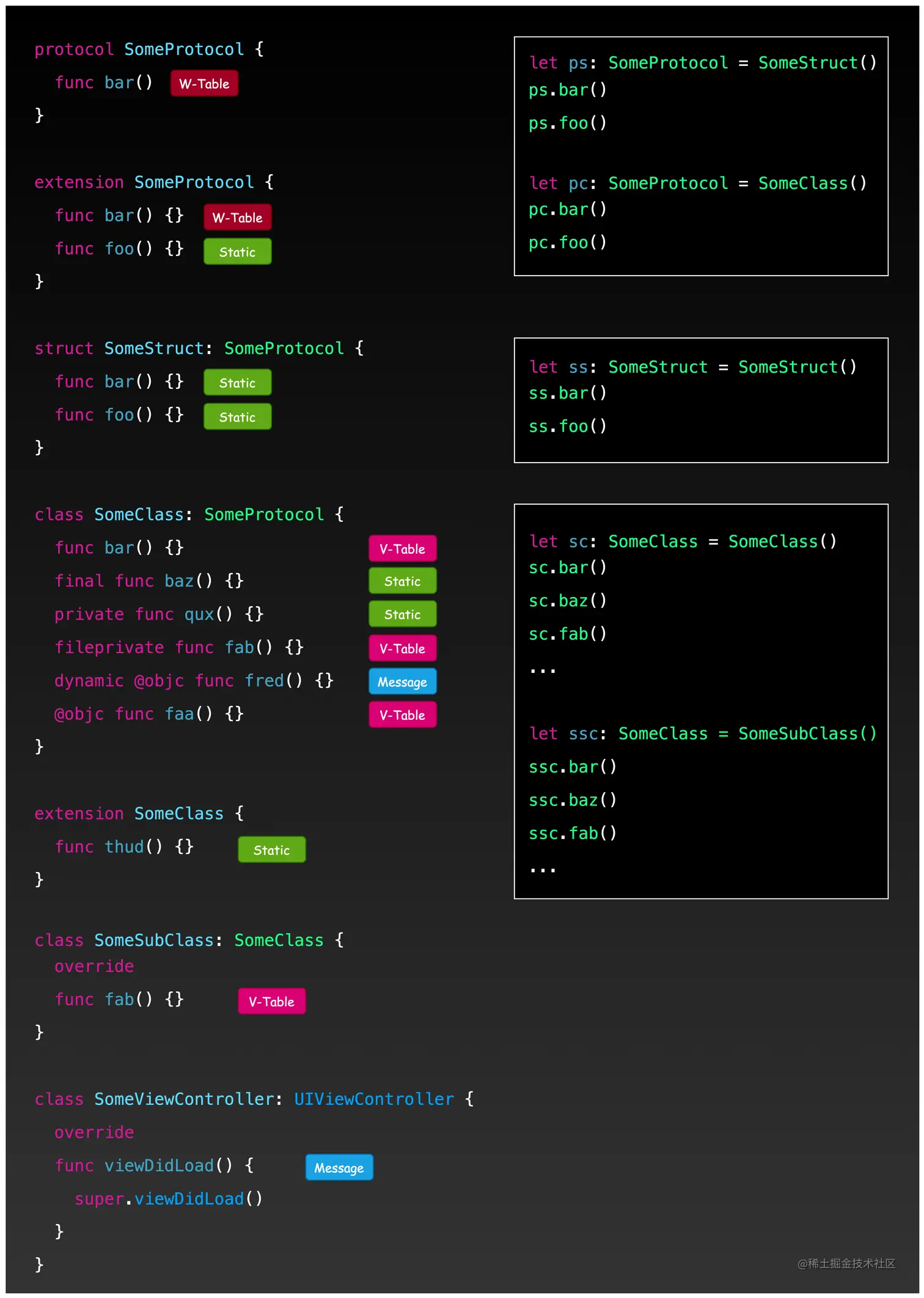Click the UIViewController type name
This screenshot has height=1298, width=924.
(x=374, y=1099)
